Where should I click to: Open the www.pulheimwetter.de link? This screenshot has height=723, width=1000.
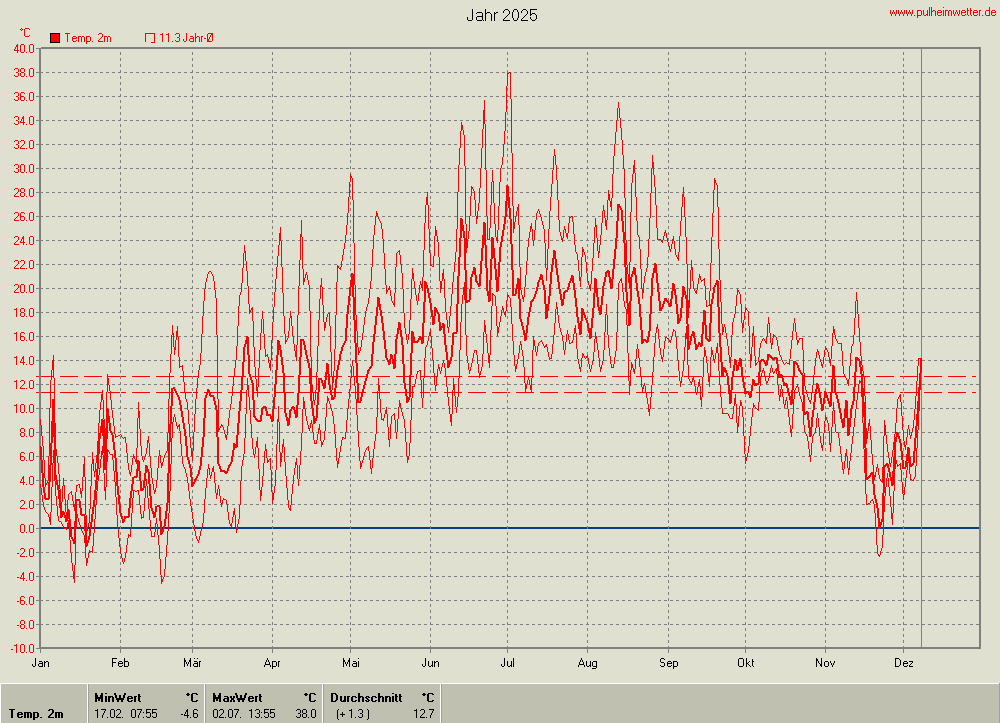(x=942, y=12)
